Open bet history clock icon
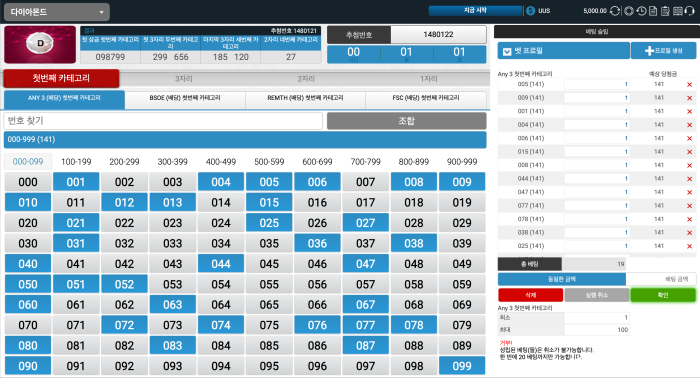The width and height of the screenshot is (700, 378). [641, 11]
